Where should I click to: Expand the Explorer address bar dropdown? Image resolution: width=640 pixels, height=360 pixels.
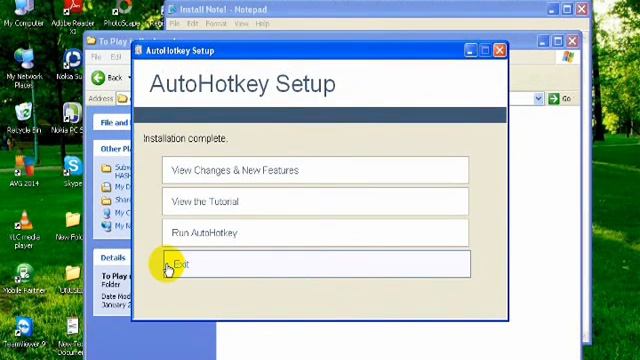(x=538, y=98)
